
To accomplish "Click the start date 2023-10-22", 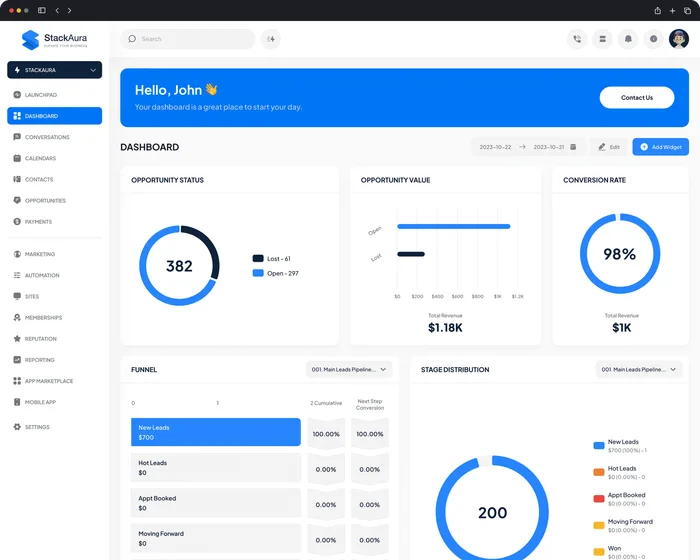I will coord(495,147).
